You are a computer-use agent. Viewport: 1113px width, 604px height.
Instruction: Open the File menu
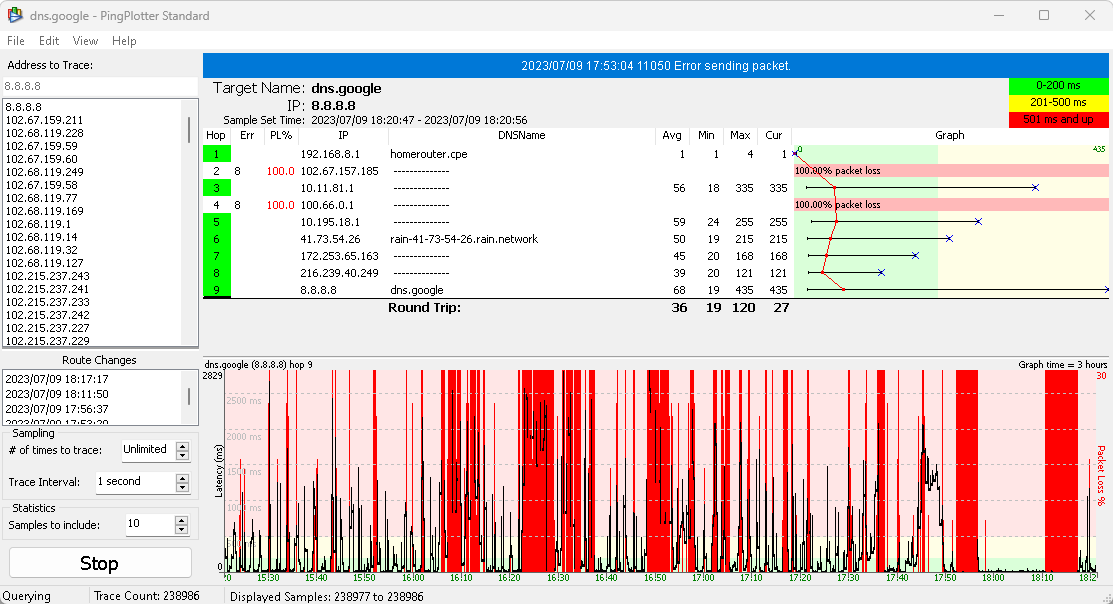point(16,41)
